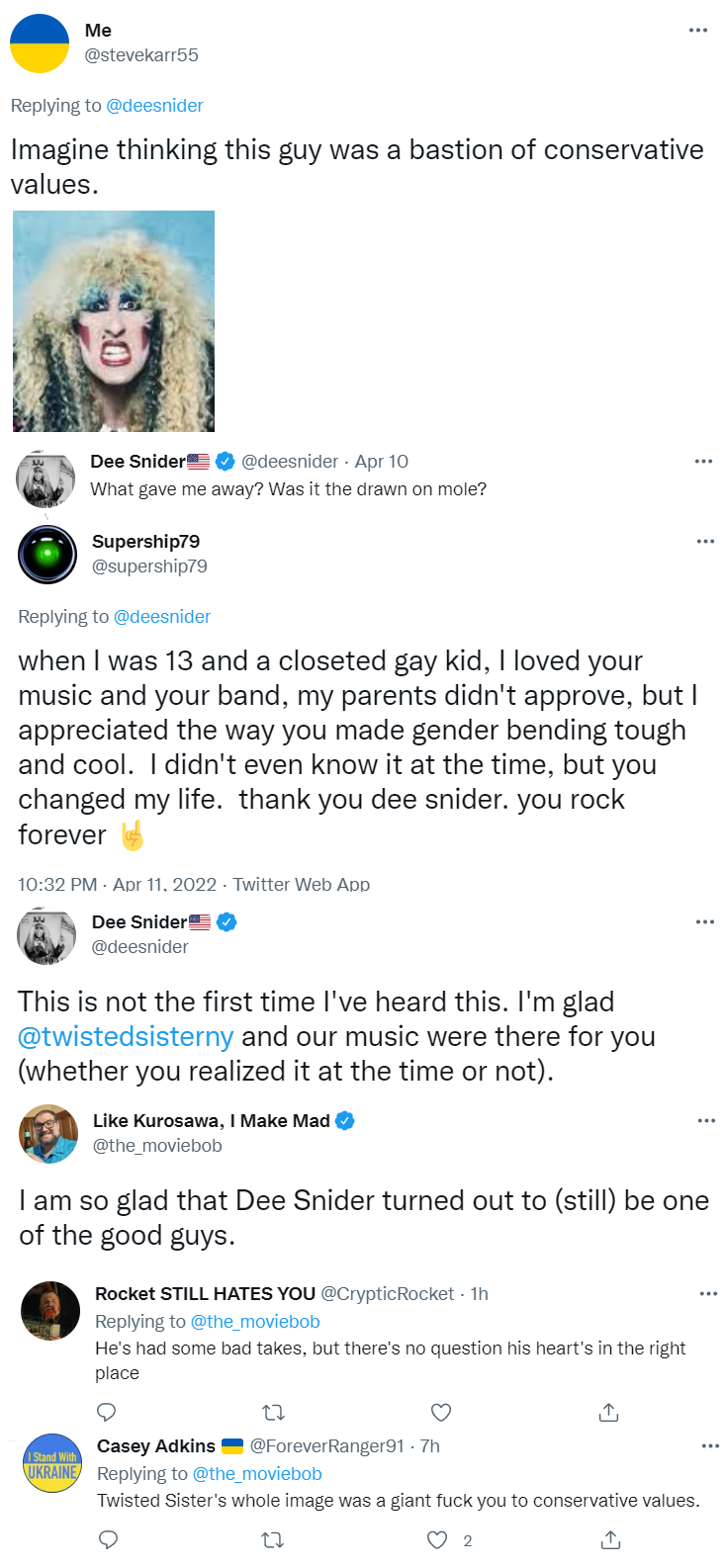Open the 'I Stand With Ukraine' profile avatar
Image resolution: width=725 pixels, height=1568 pixels.
click(x=52, y=1463)
